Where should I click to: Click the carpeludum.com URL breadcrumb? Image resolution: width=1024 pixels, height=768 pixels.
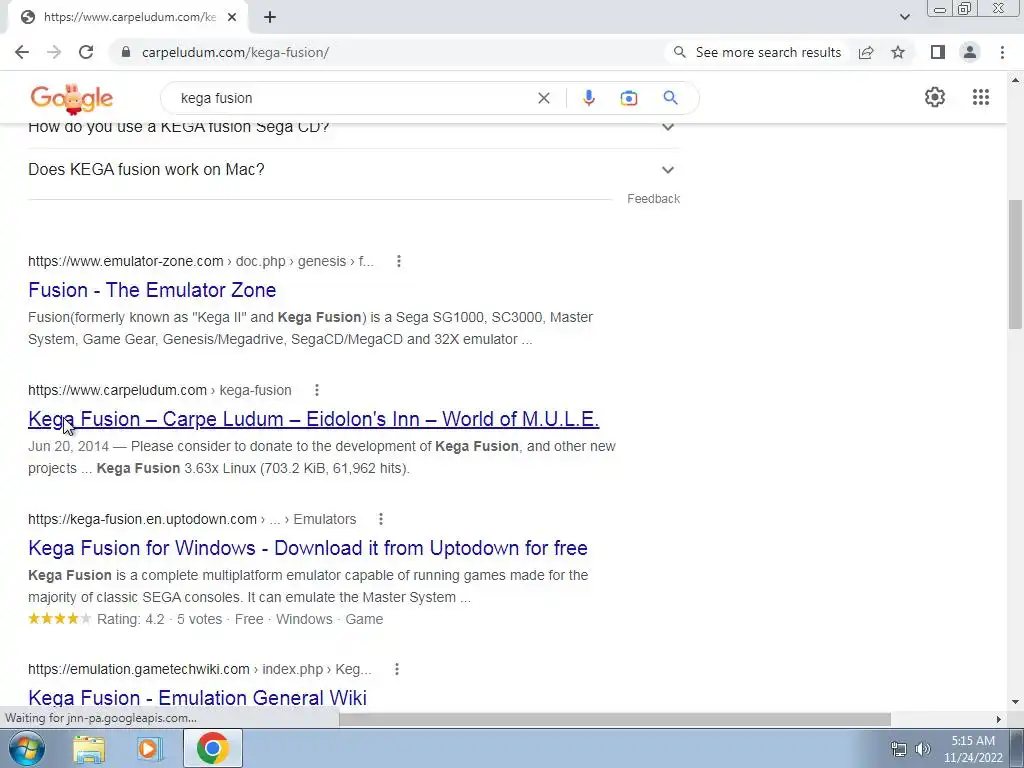click(159, 390)
